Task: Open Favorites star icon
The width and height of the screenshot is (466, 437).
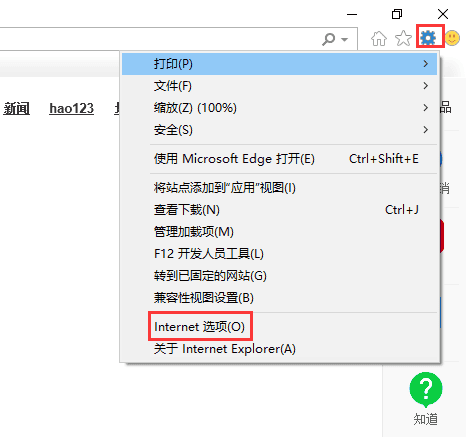Action: pos(403,38)
